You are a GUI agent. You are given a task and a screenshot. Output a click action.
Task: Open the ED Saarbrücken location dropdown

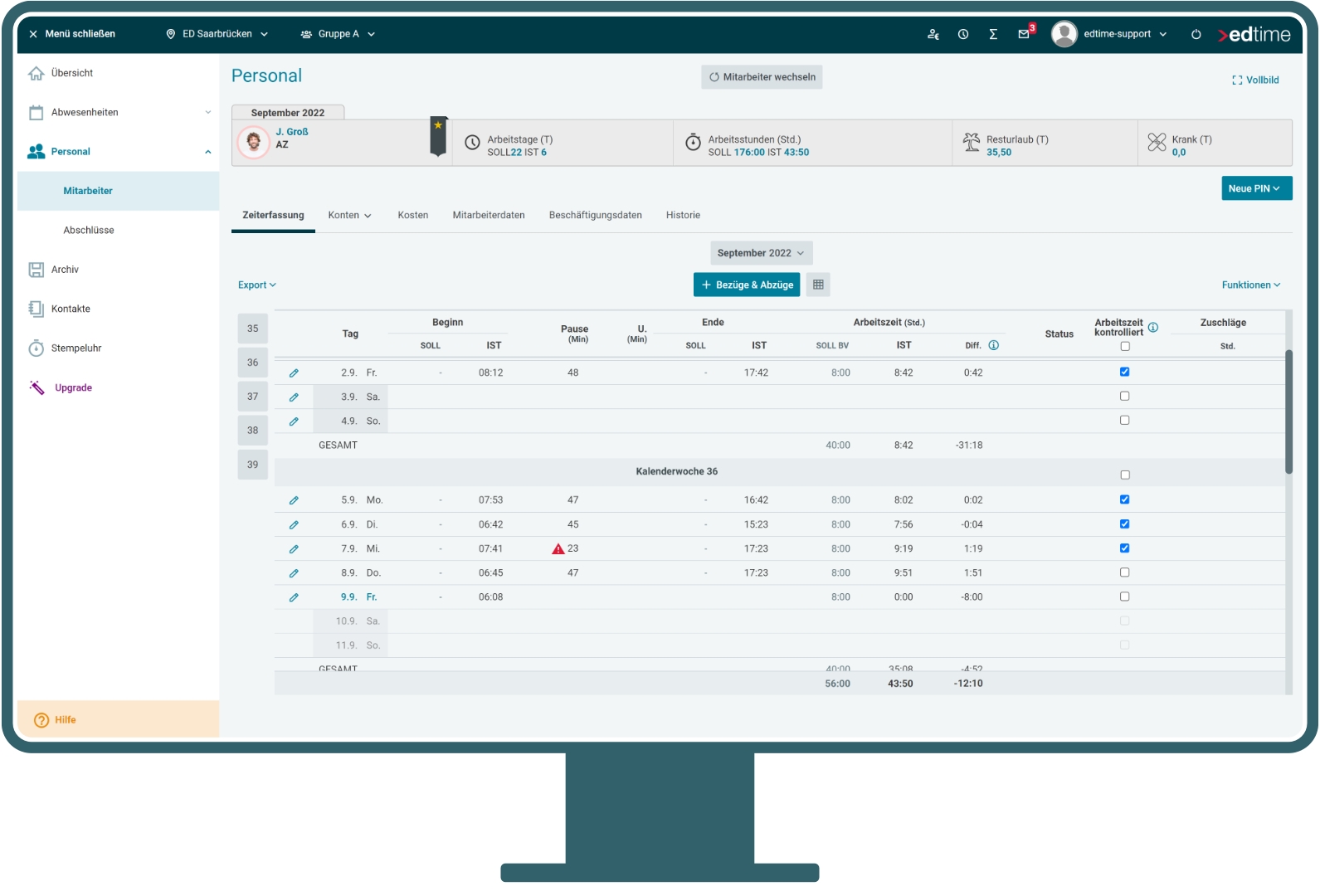click(217, 34)
